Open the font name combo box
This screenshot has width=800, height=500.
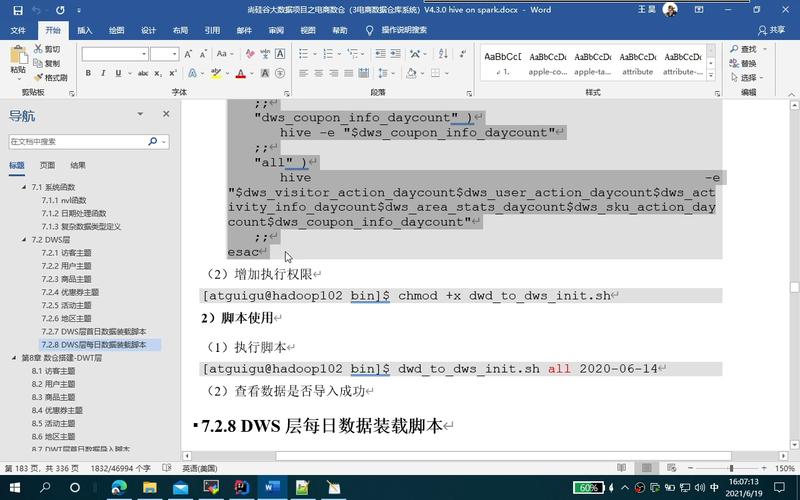tap(115, 54)
